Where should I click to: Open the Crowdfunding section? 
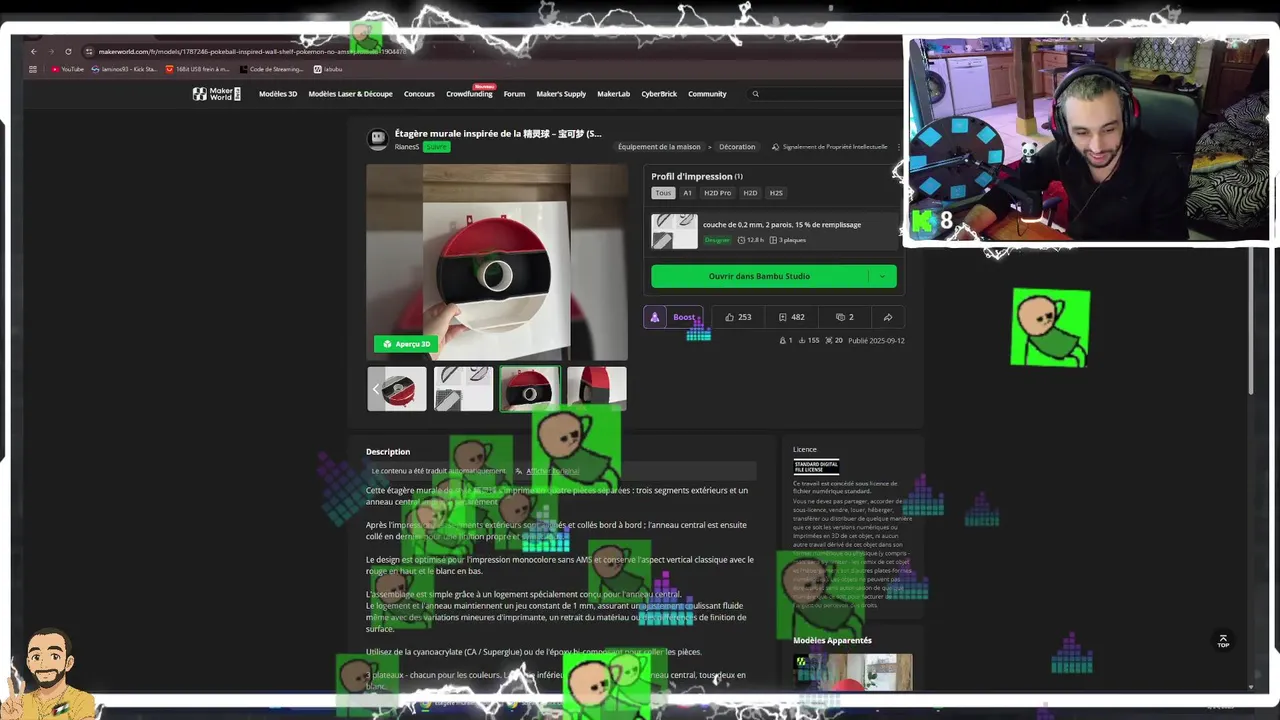pos(469,94)
